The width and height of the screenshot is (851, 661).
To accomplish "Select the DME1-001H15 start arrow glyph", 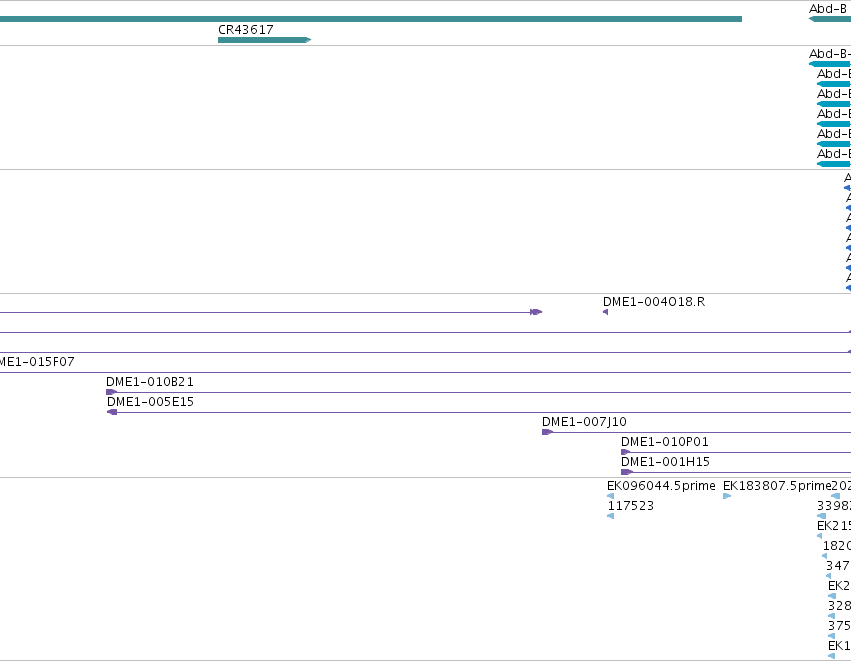I will pyautogui.click(x=627, y=472).
